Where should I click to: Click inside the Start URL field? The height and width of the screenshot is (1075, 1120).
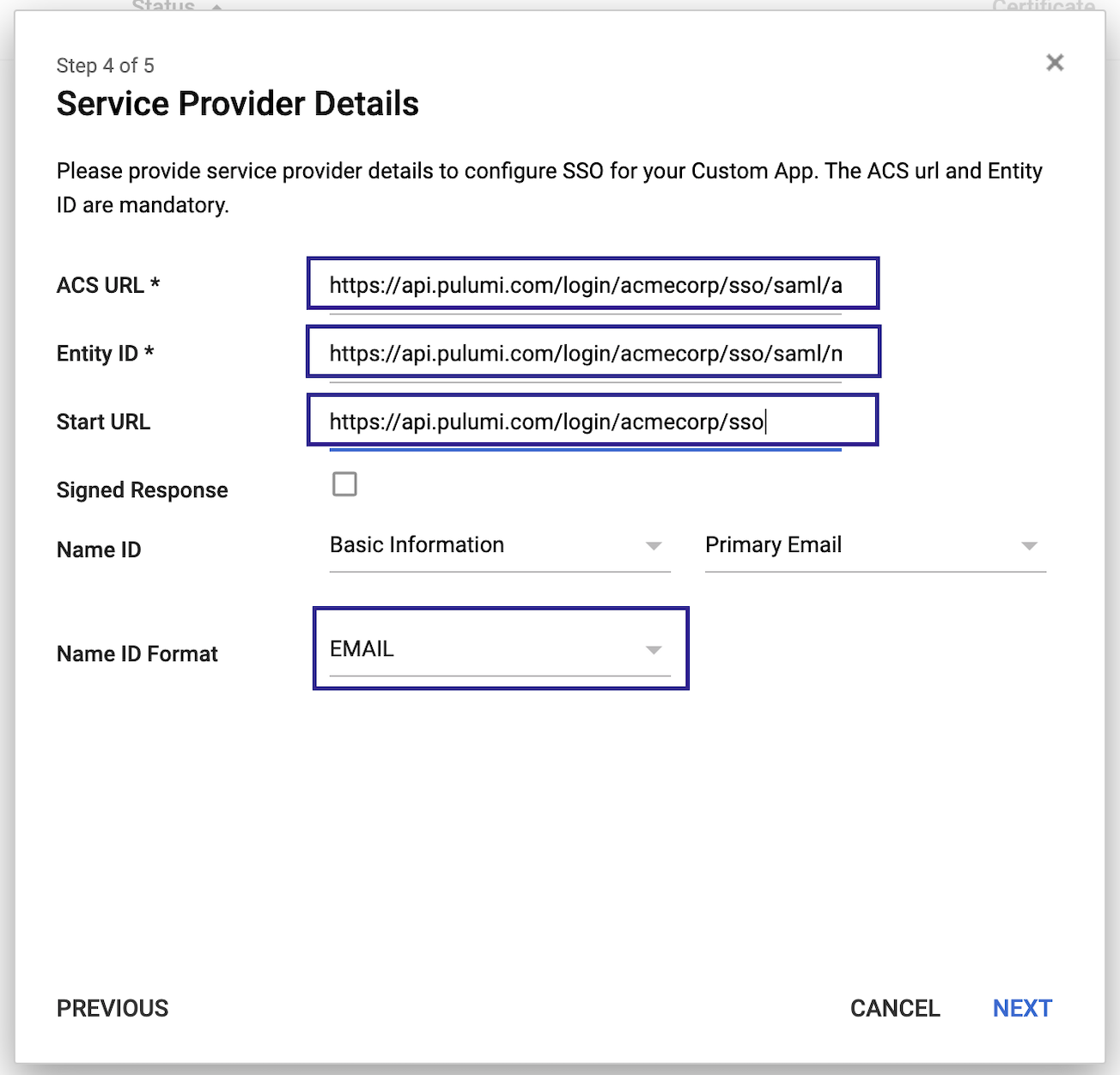coord(593,421)
